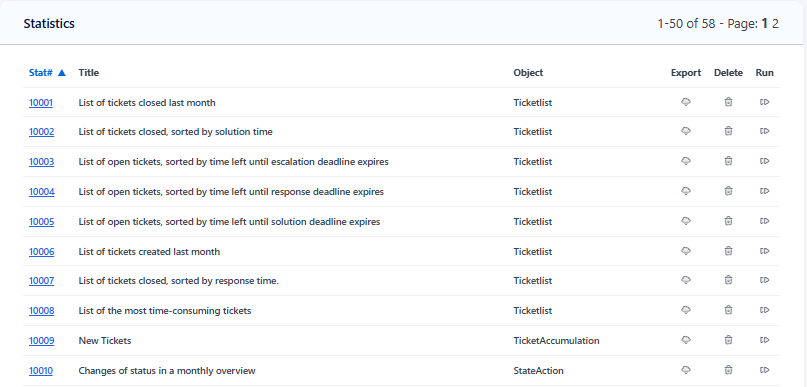The width and height of the screenshot is (807, 387).
Task: Open statistic number 10007 link
Action: (41, 280)
